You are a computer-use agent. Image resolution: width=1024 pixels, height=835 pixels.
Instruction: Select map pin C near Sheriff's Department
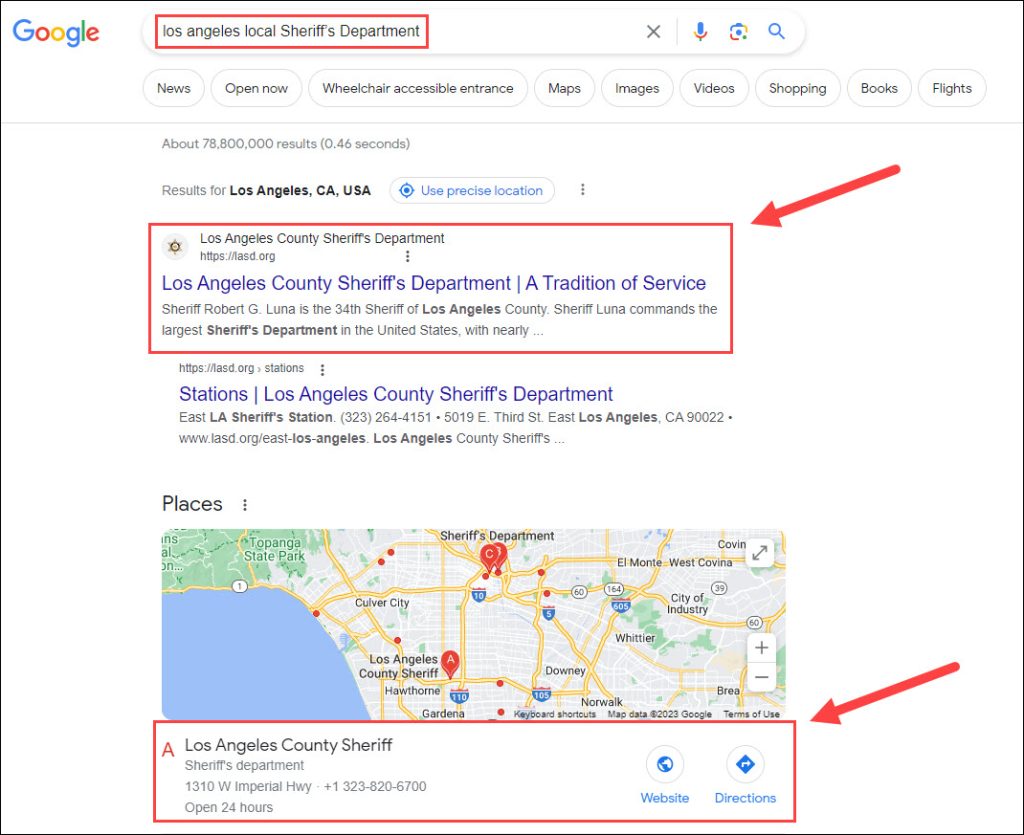(488, 558)
